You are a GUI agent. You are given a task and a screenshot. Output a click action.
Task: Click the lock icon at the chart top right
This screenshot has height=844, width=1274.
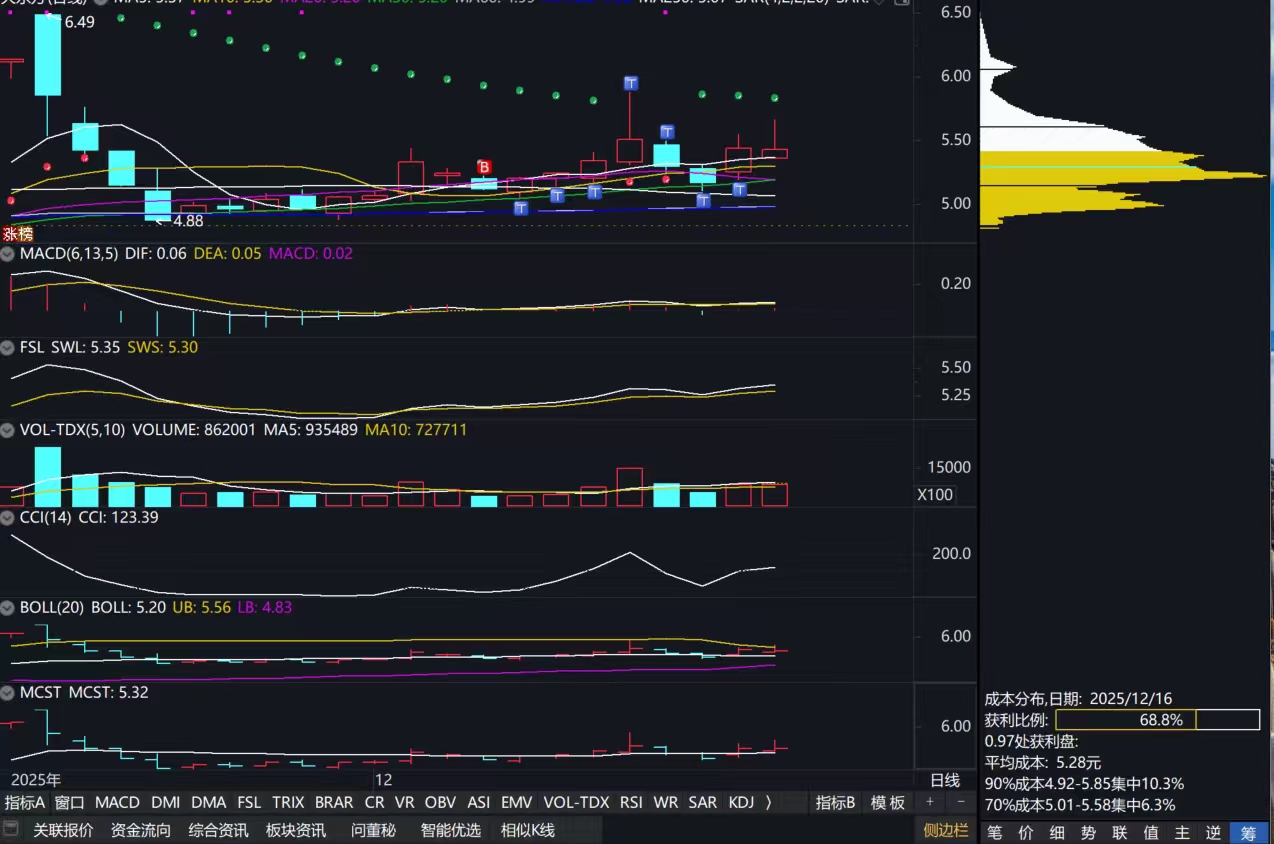pos(901,4)
